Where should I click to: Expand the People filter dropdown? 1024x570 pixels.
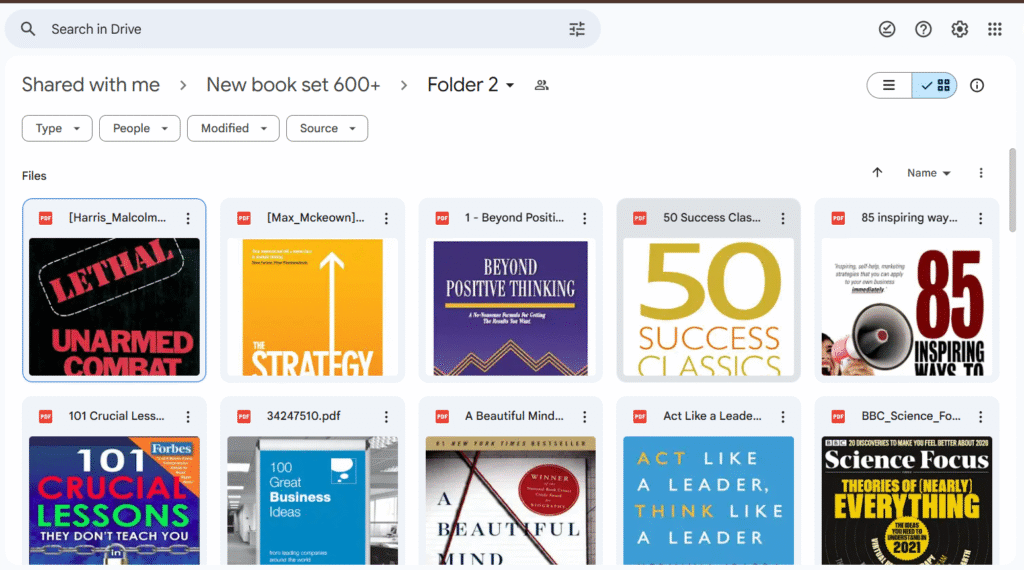[x=139, y=128]
